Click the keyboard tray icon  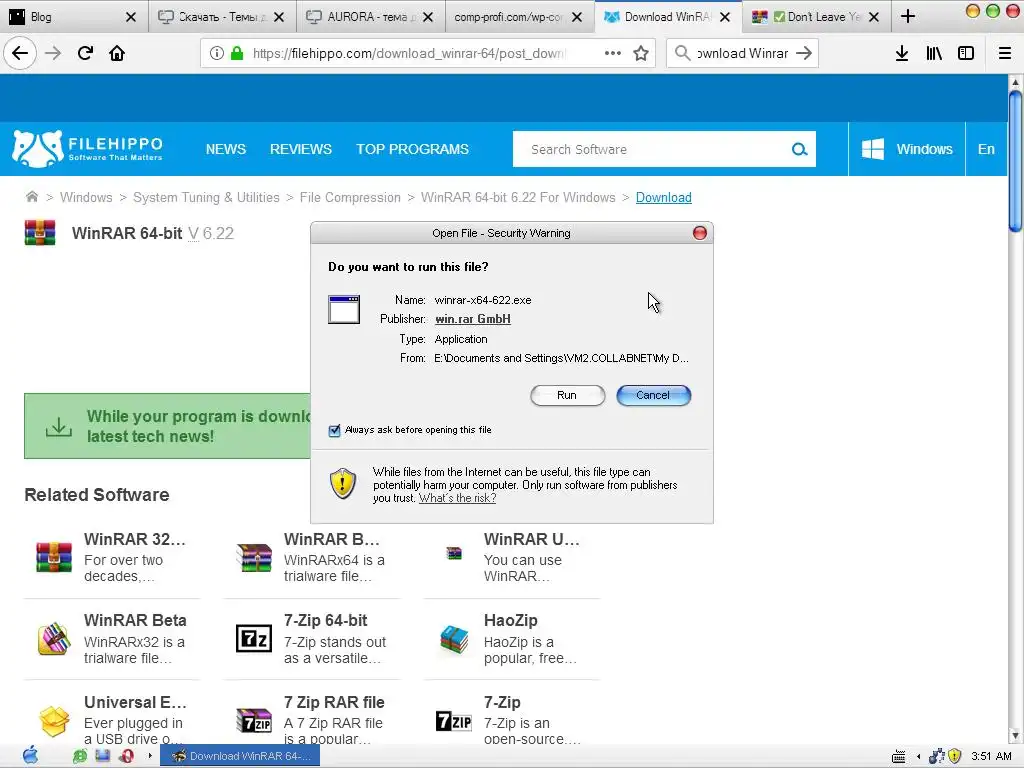899,756
